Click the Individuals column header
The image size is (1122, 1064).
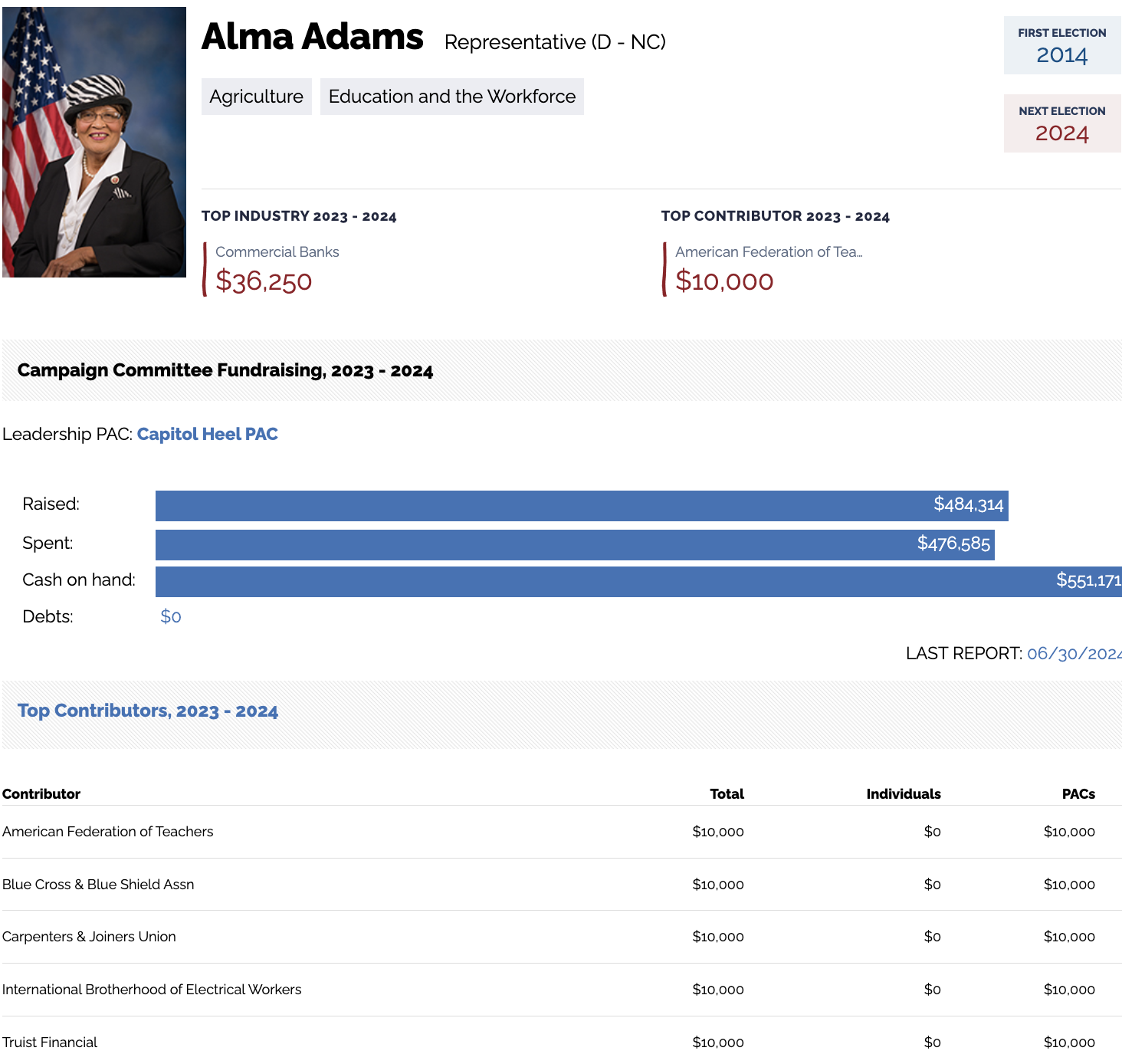(904, 794)
